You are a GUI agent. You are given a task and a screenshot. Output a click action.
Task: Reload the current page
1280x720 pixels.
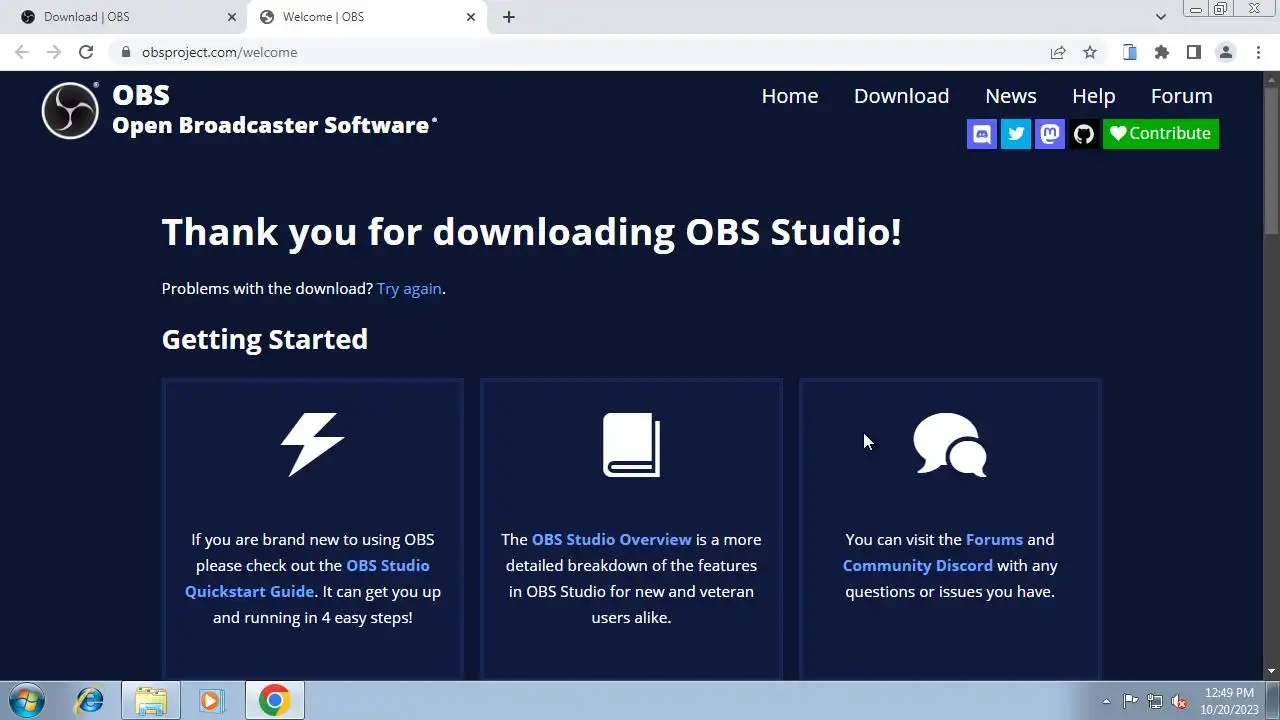[x=86, y=52]
